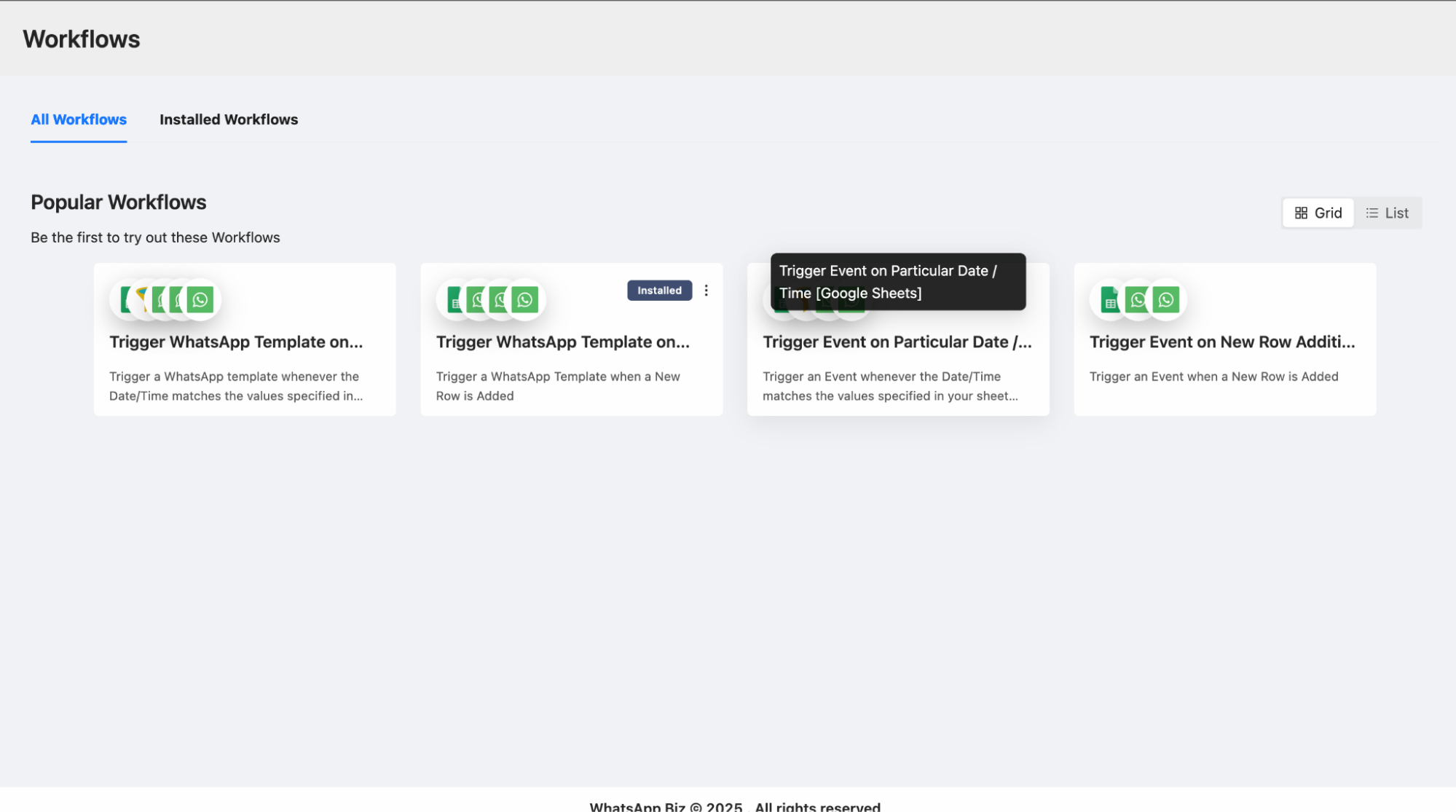Click Google Sheets icon on second workflow card
The image size is (1456, 812).
pos(454,300)
